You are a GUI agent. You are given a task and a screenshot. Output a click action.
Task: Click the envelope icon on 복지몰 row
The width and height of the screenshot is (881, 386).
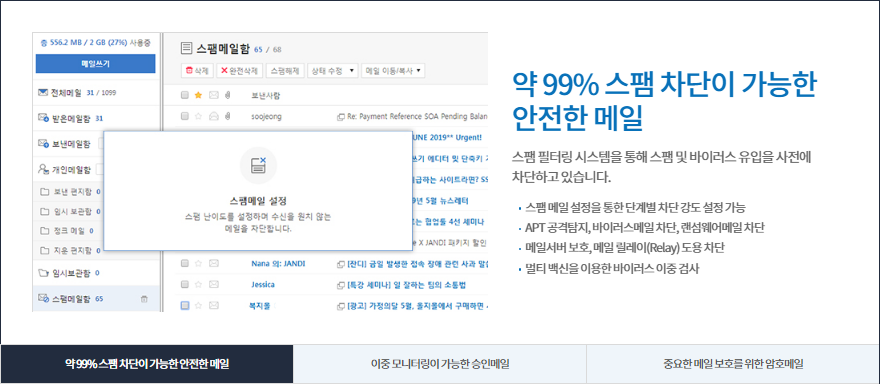pos(214,306)
